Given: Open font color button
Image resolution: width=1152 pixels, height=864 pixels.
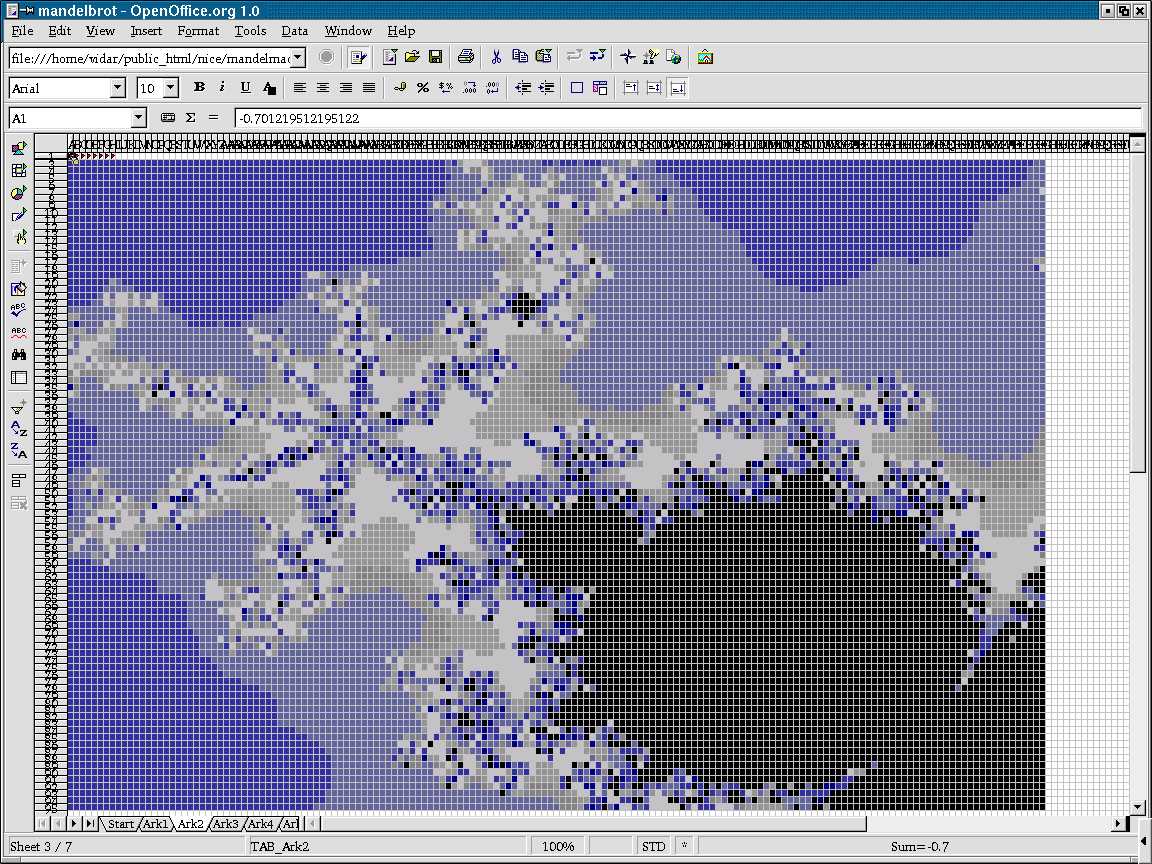Looking at the screenshot, I should (x=269, y=87).
